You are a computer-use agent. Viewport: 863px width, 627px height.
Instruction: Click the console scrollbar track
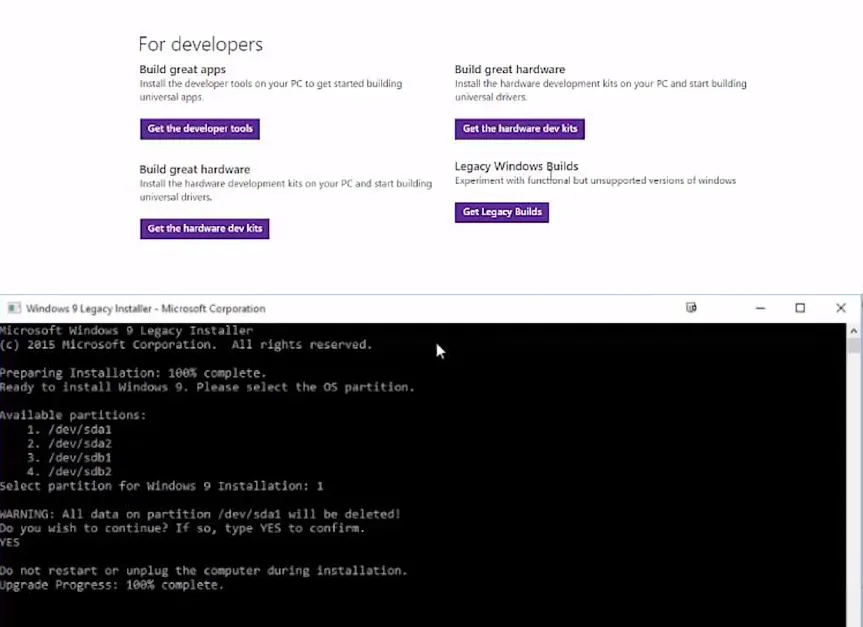855,470
